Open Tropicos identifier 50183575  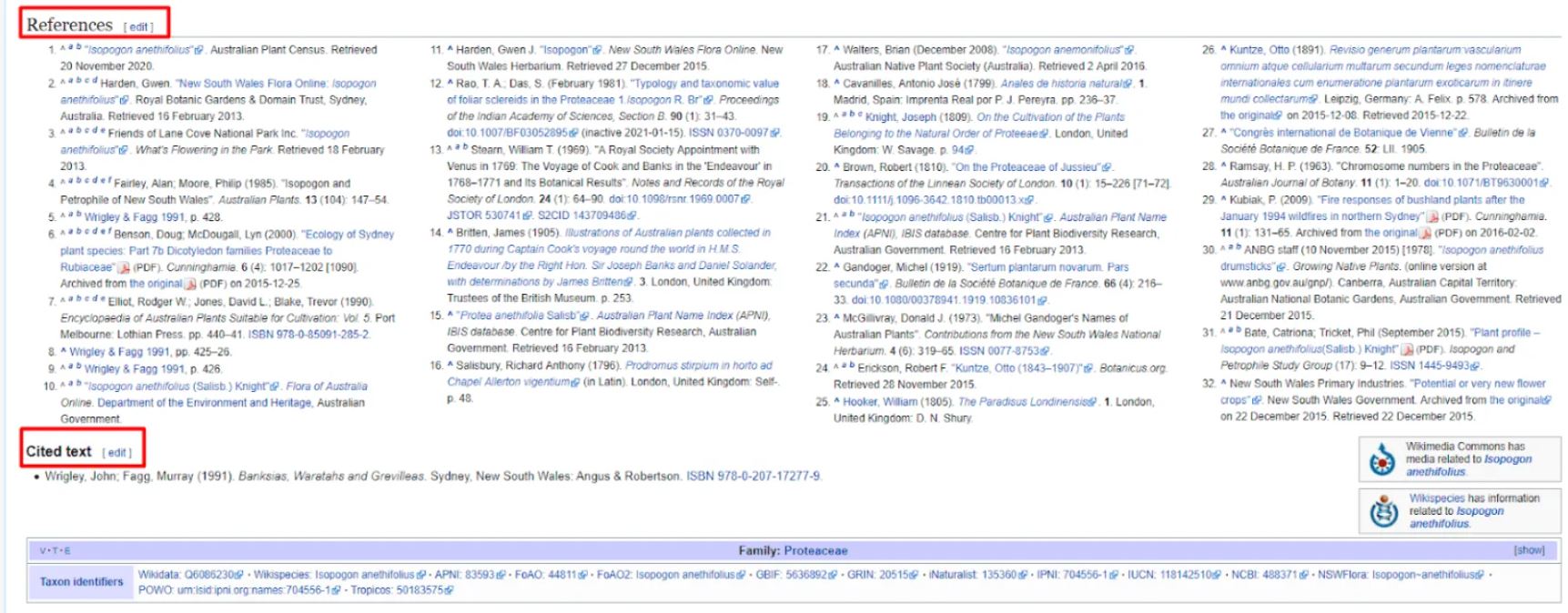(424, 590)
